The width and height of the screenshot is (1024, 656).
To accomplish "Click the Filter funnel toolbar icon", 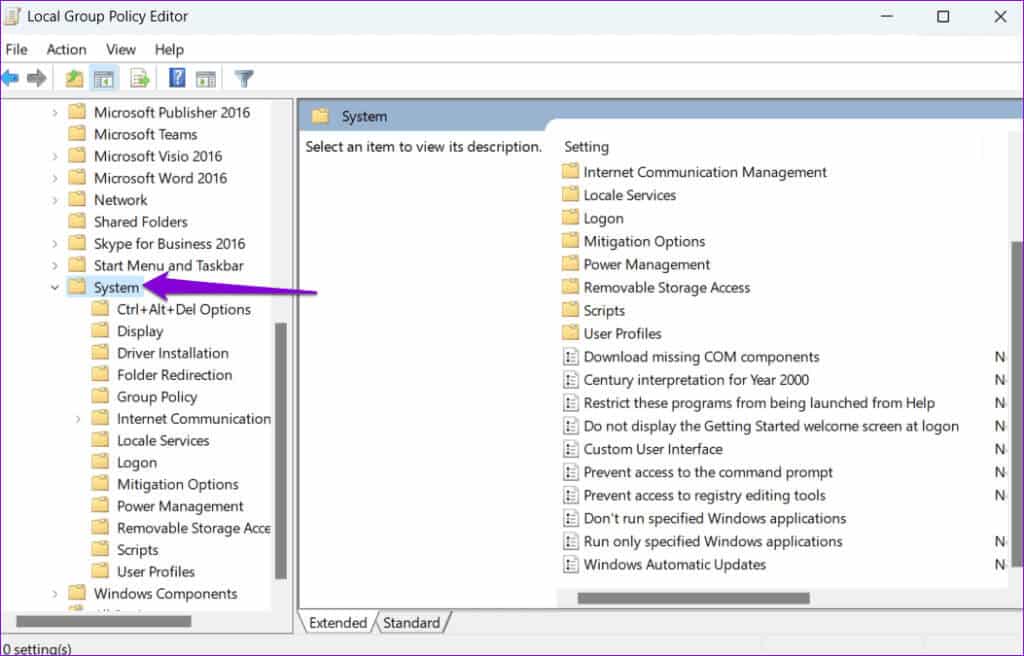I will (x=244, y=79).
